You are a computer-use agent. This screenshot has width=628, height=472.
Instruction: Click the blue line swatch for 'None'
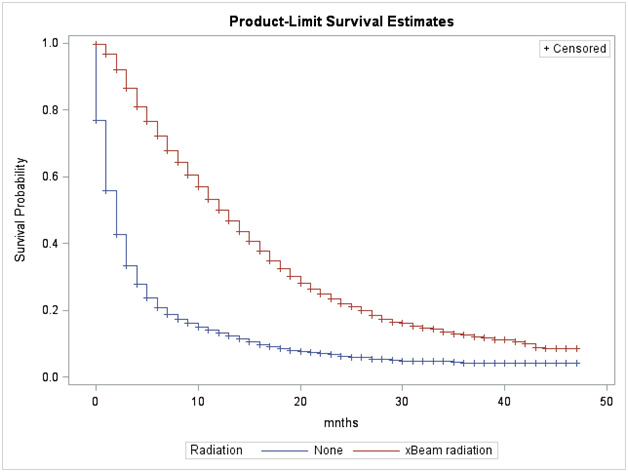(x=283, y=450)
